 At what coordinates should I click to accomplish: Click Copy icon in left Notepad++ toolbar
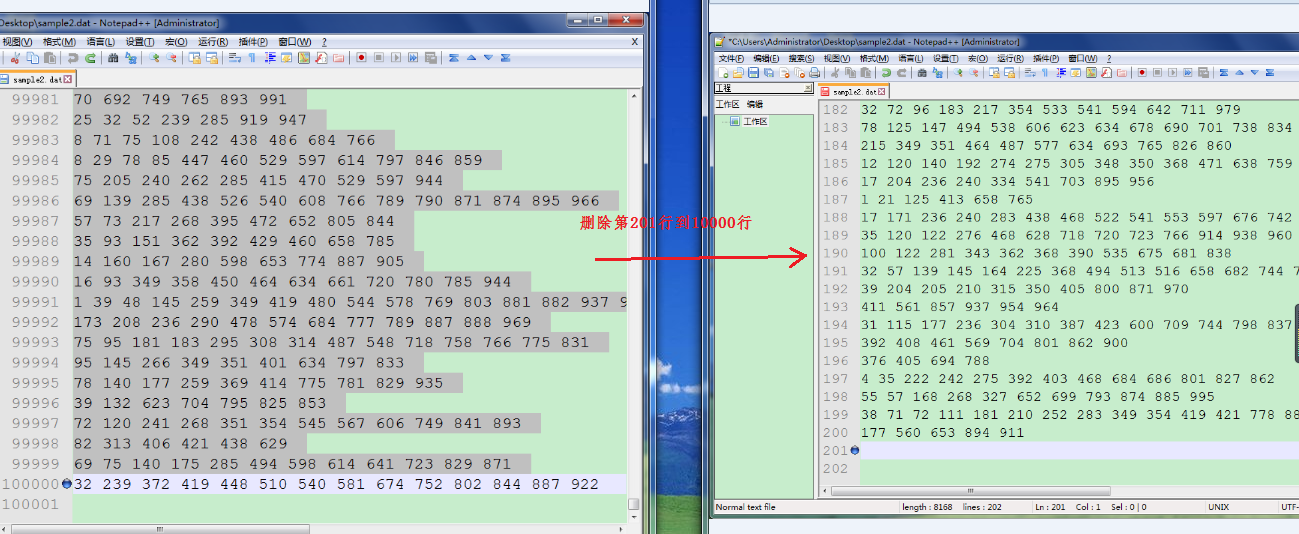pyautogui.click(x=33, y=58)
